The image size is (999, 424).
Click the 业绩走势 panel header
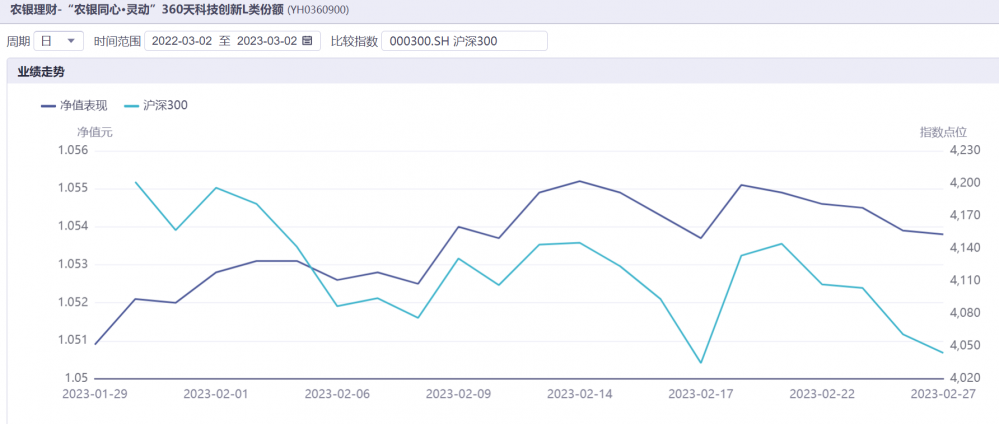[x=41, y=72]
